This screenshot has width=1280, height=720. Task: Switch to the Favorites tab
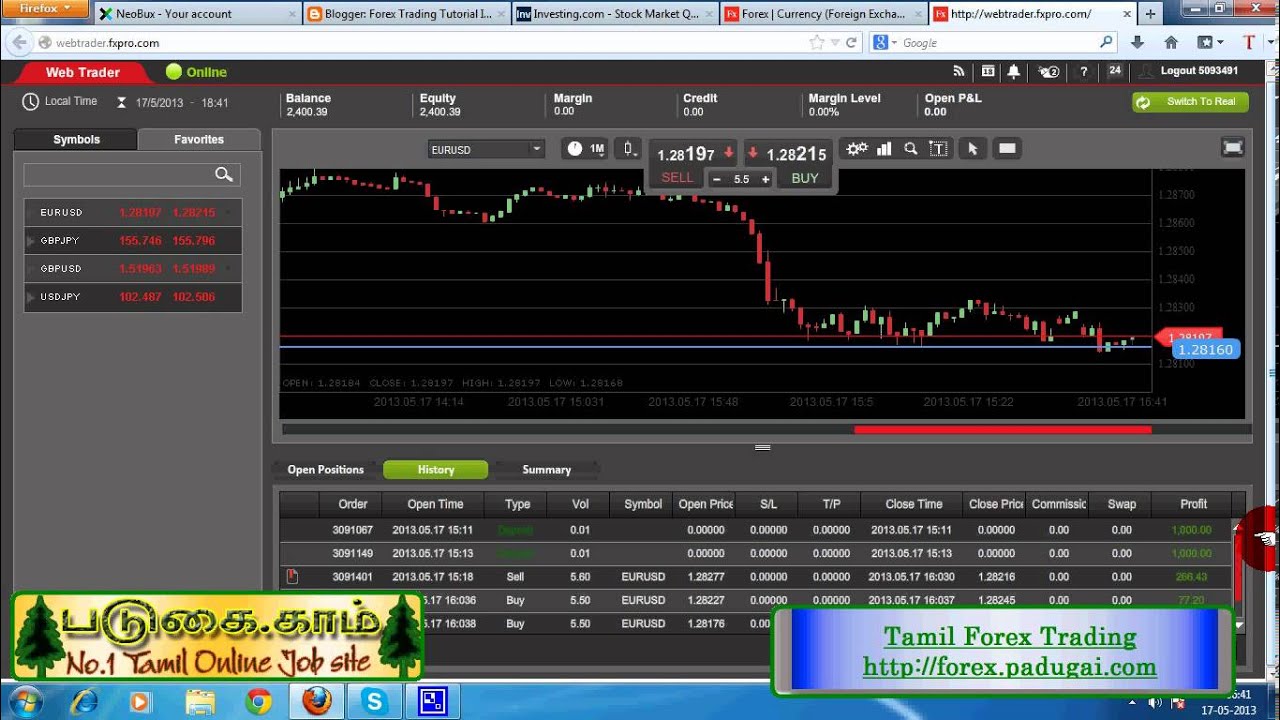tap(199, 139)
